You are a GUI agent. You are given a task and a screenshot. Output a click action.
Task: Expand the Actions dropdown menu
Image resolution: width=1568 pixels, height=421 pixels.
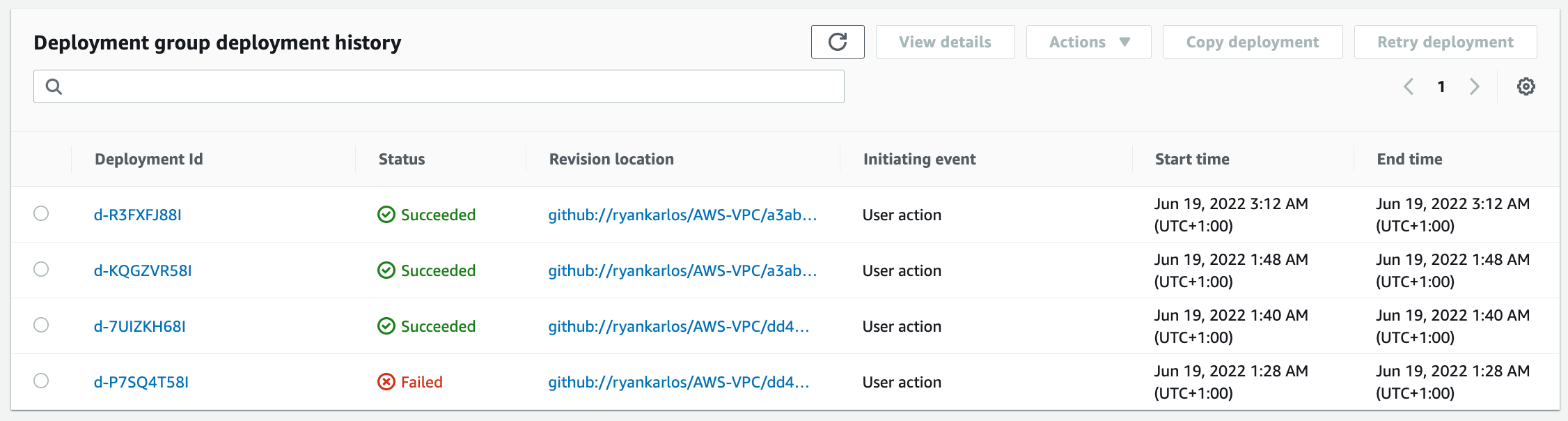point(1088,42)
